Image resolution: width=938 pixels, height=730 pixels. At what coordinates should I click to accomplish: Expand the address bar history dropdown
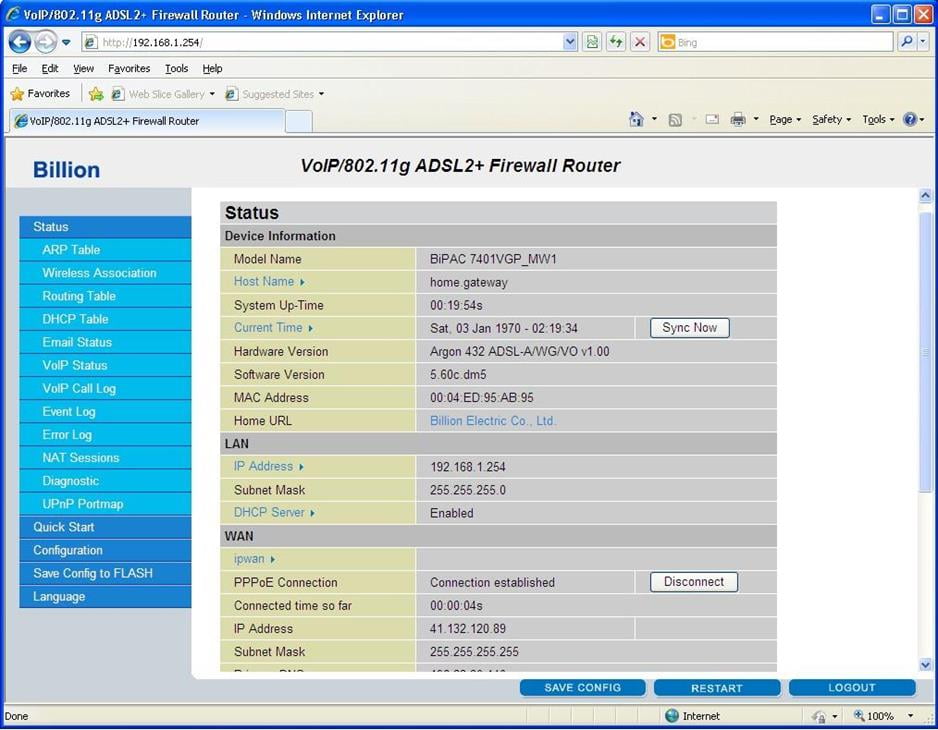[570, 42]
